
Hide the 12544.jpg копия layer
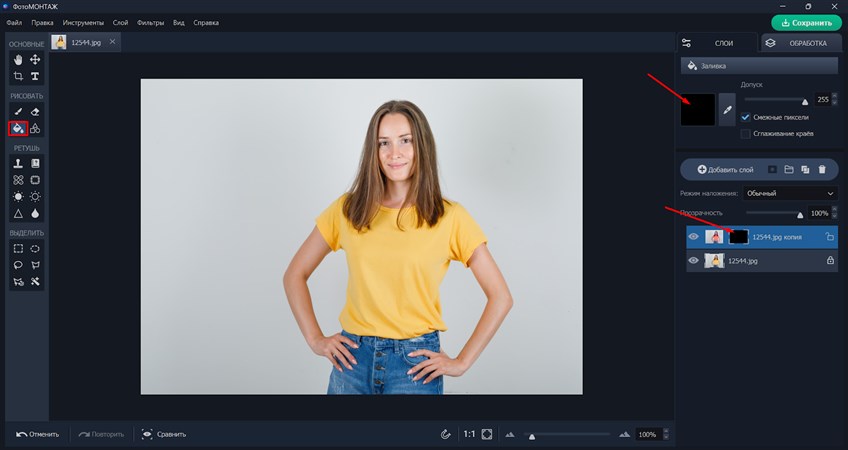pyautogui.click(x=693, y=237)
